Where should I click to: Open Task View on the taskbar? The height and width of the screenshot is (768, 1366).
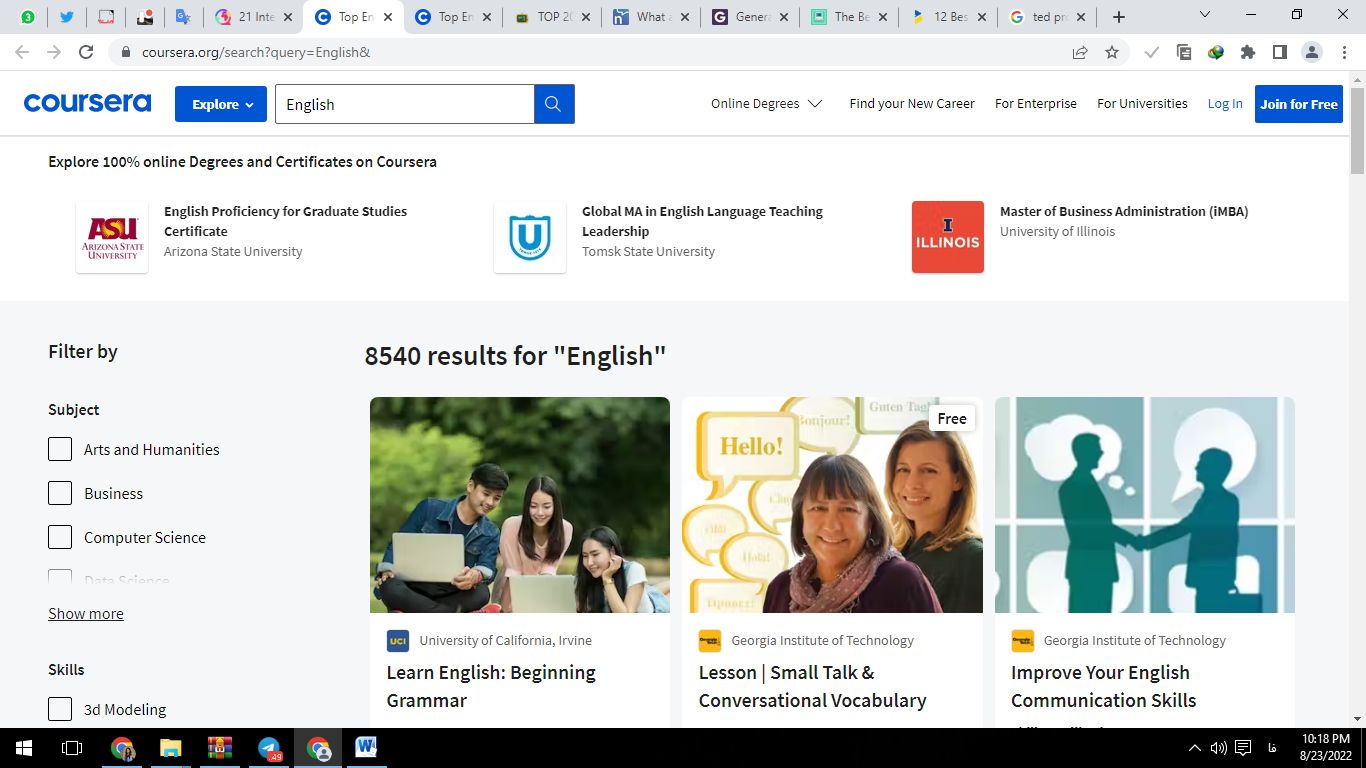point(72,747)
